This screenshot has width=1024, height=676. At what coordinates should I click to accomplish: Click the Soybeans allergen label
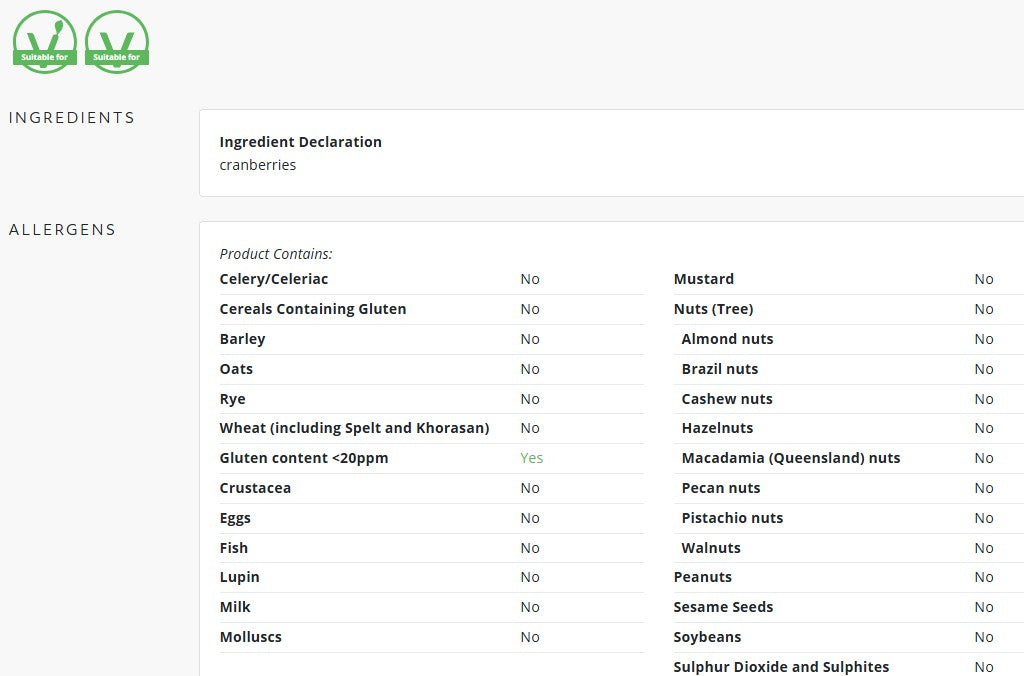(x=707, y=637)
